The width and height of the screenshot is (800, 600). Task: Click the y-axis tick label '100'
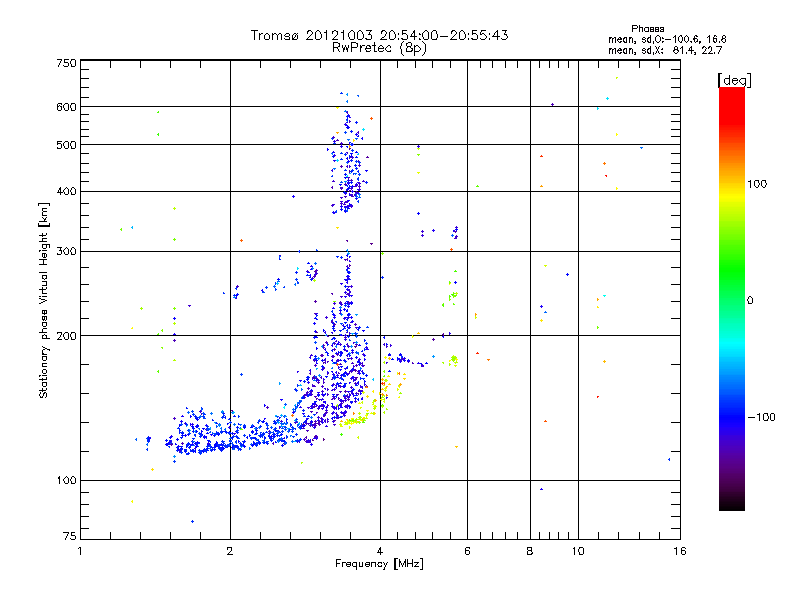point(66,480)
